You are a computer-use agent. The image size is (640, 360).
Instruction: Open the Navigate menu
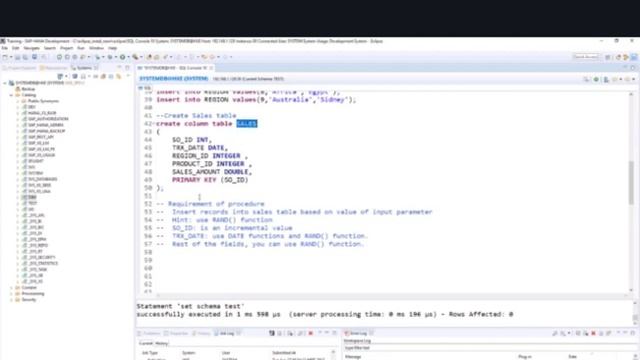tap(31, 48)
